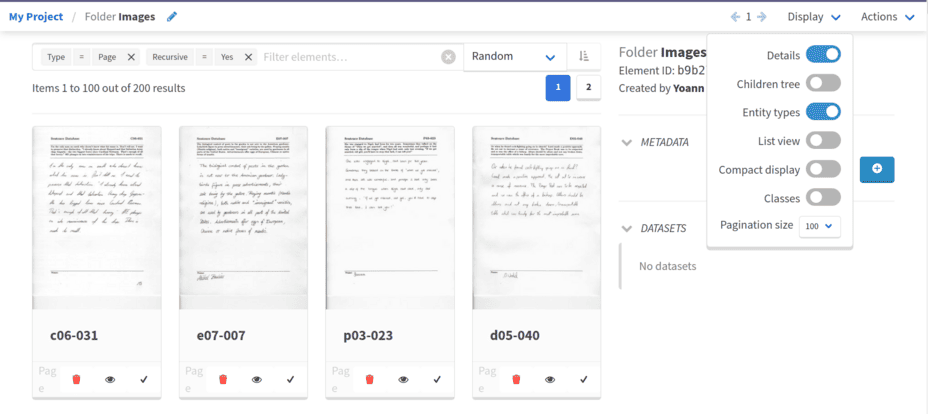This screenshot has width=928, height=414.
Task: Go to results page 1
Action: 558,88
